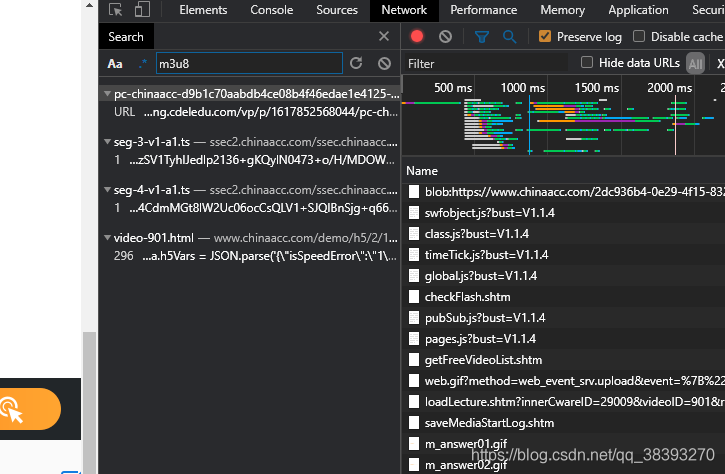725x474 pixels.
Task: Open the Sources tab
Action: [337, 10]
